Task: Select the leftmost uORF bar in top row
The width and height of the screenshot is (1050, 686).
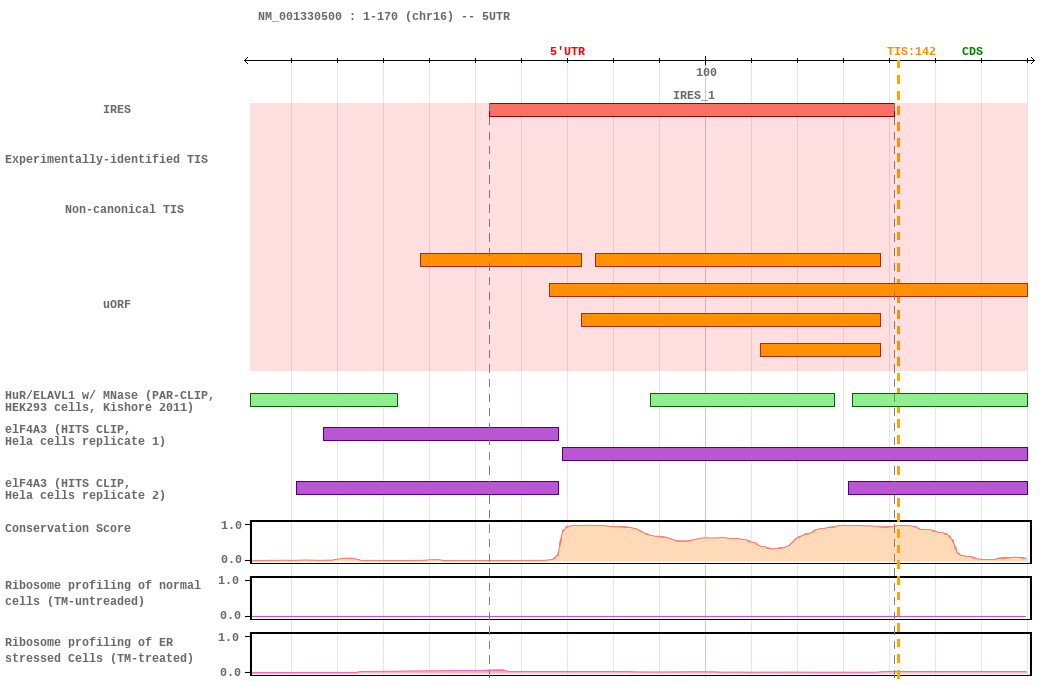Action: [500, 260]
